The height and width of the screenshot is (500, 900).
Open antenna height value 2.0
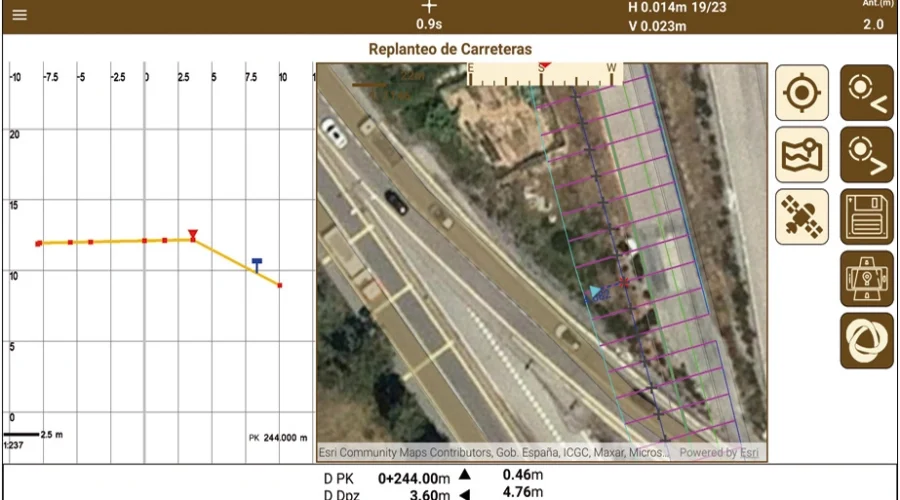(x=872, y=24)
